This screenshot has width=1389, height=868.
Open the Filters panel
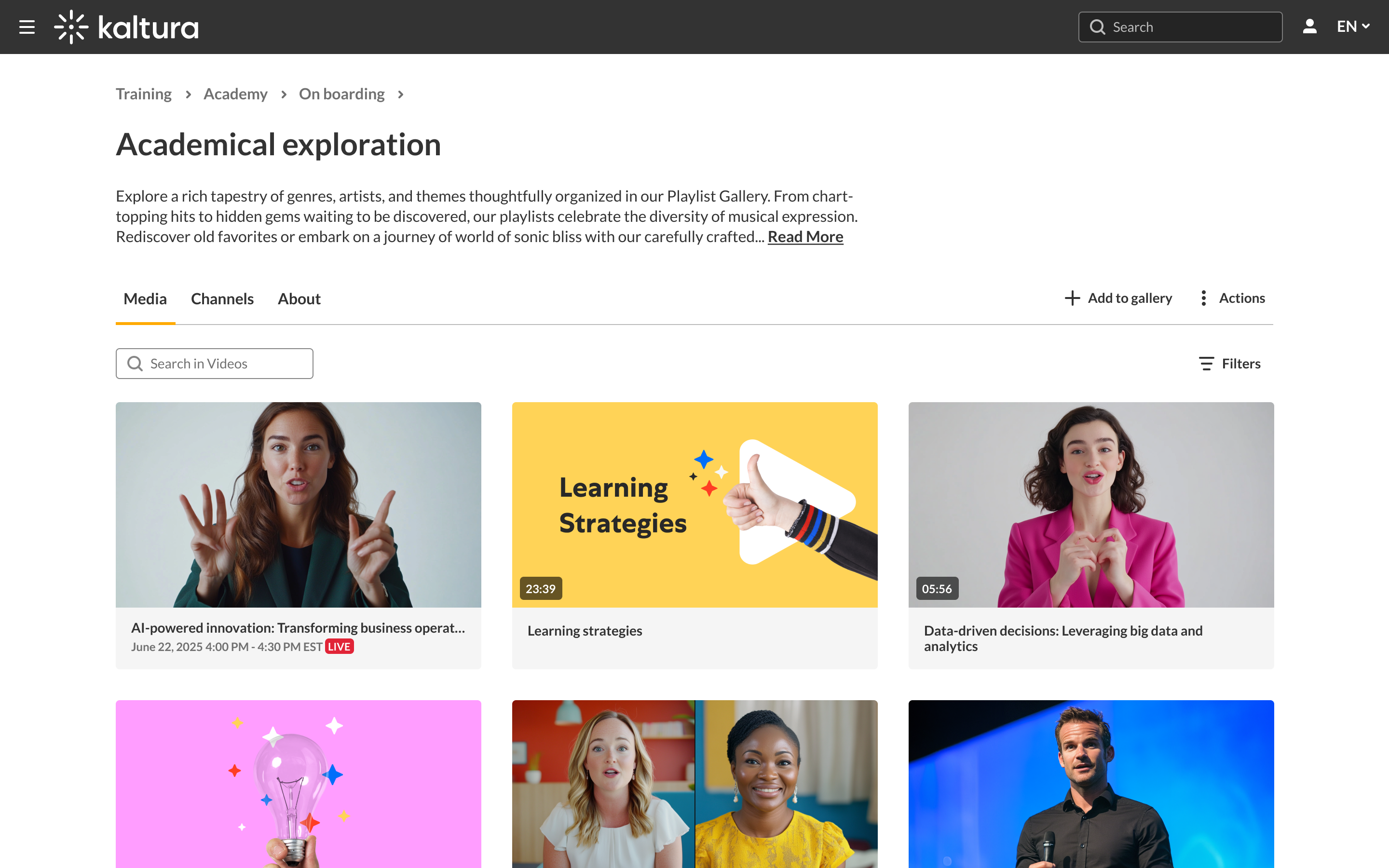coord(1229,364)
